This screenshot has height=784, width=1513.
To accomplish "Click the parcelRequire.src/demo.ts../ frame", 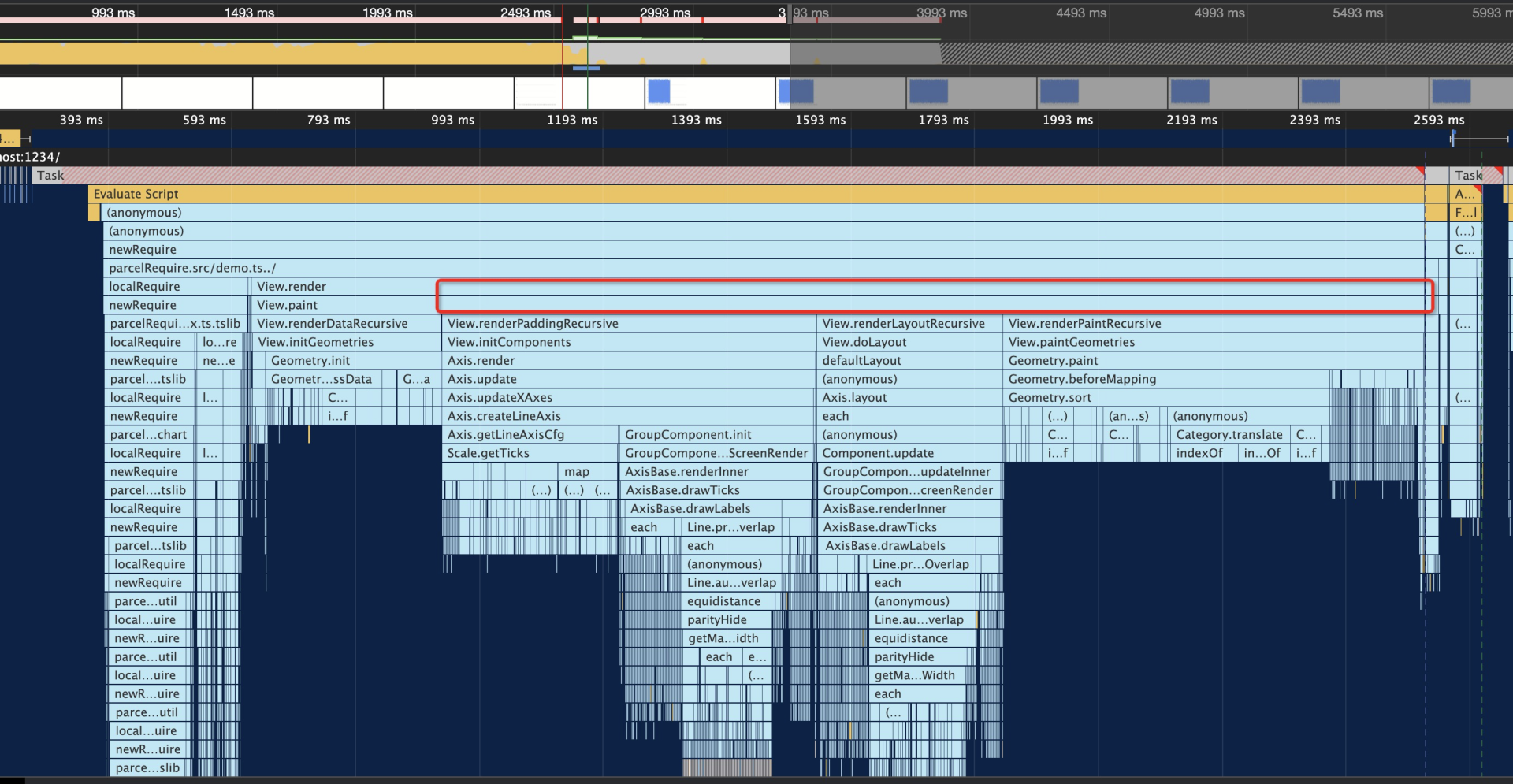I will [764, 268].
